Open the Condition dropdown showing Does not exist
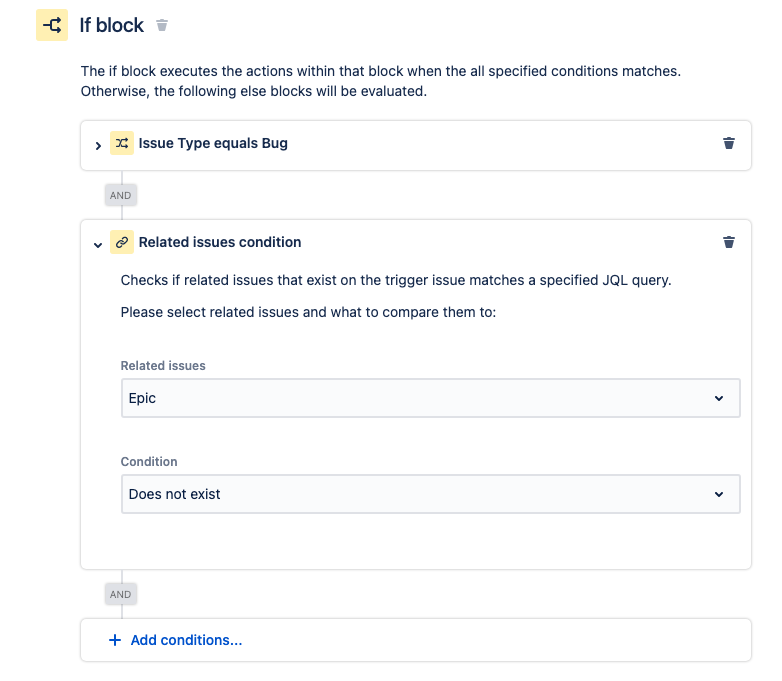The width and height of the screenshot is (782, 681). point(430,494)
